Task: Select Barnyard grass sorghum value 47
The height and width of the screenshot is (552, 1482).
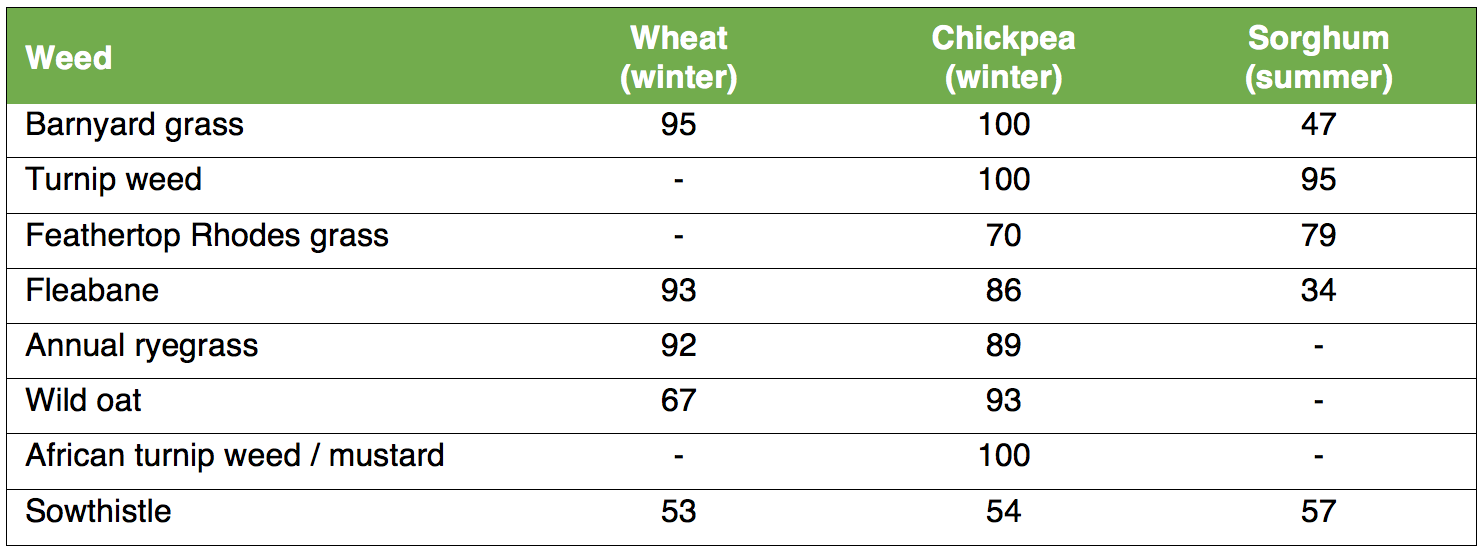Action: (x=1318, y=125)
